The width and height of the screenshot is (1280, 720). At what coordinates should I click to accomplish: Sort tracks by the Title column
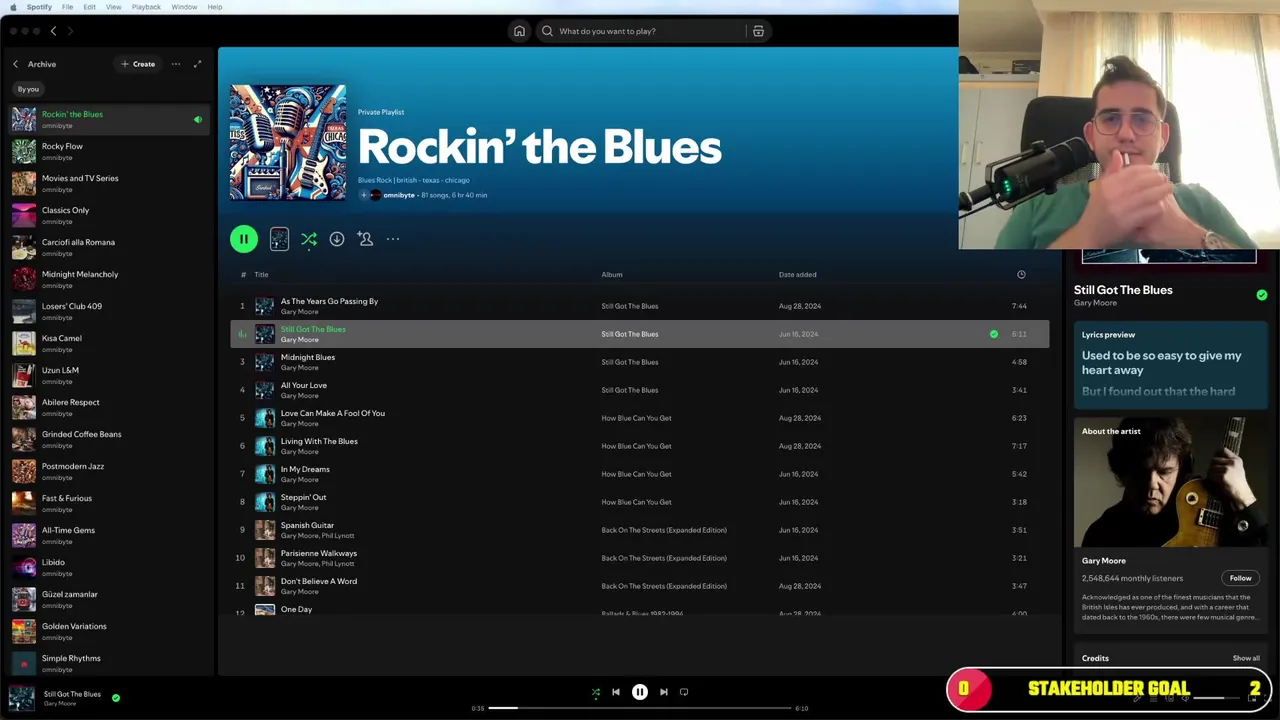pos(261,274)
